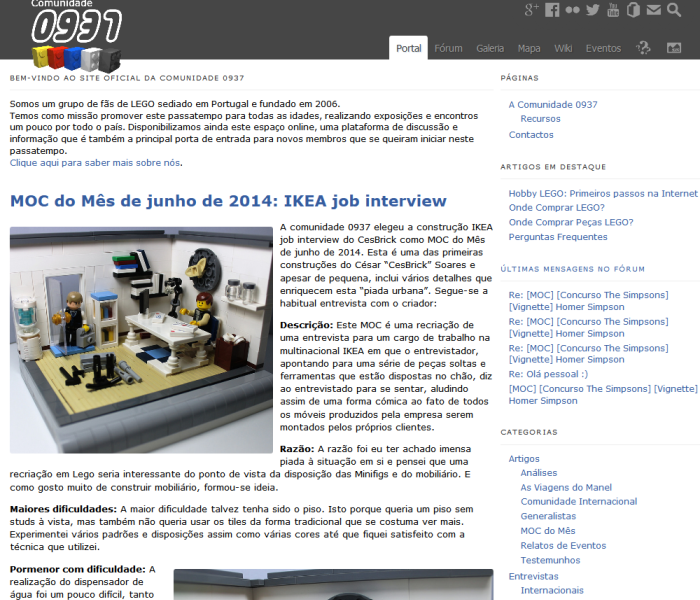Click the bold 'Pormenor com dificuldade:' label
Viewport: 700px width, 600px height.
coord(78,569)
